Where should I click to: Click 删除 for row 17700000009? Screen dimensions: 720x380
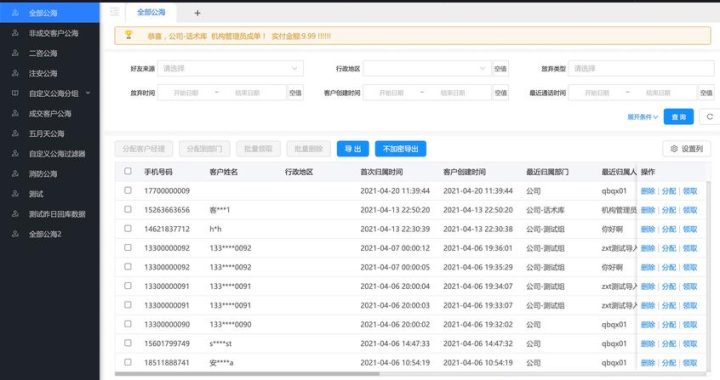648,191
